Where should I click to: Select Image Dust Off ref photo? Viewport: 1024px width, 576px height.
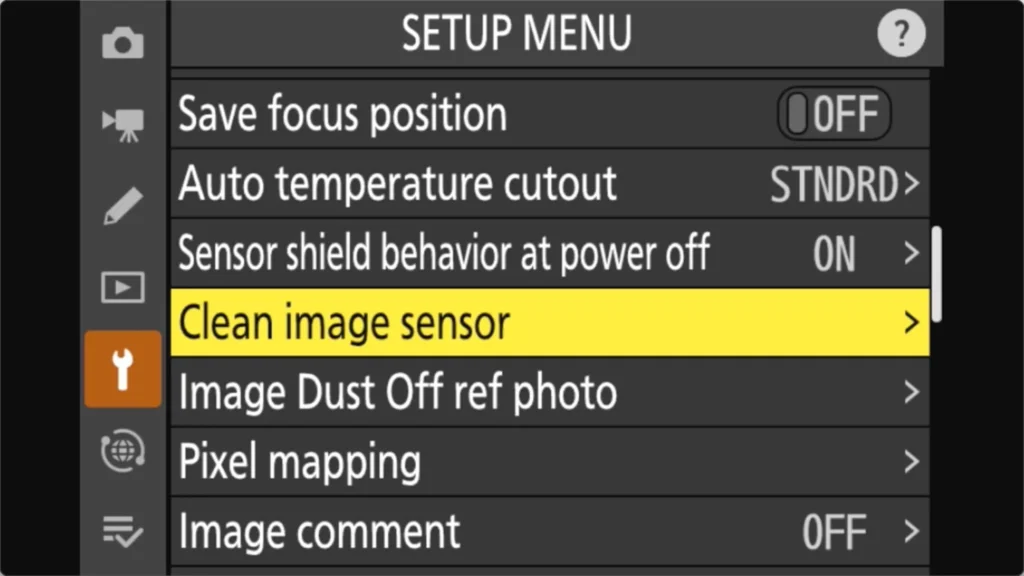point(397,392)
